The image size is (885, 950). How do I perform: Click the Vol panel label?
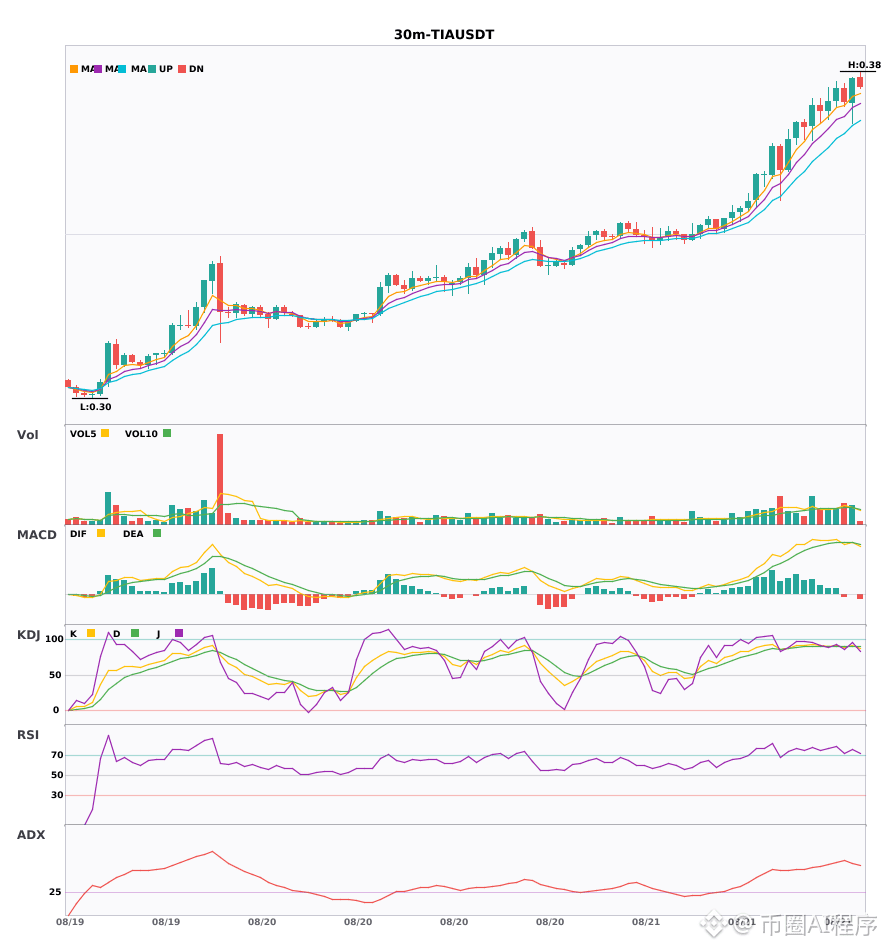(27, 435)
